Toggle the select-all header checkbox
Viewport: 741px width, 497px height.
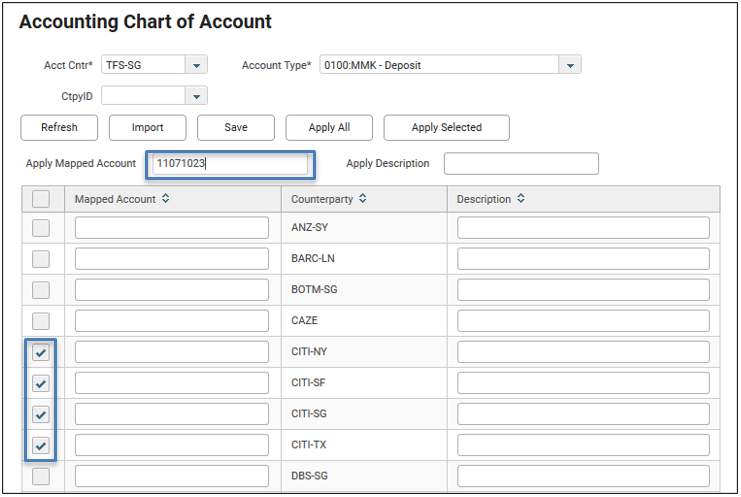[x=41, y=199]
